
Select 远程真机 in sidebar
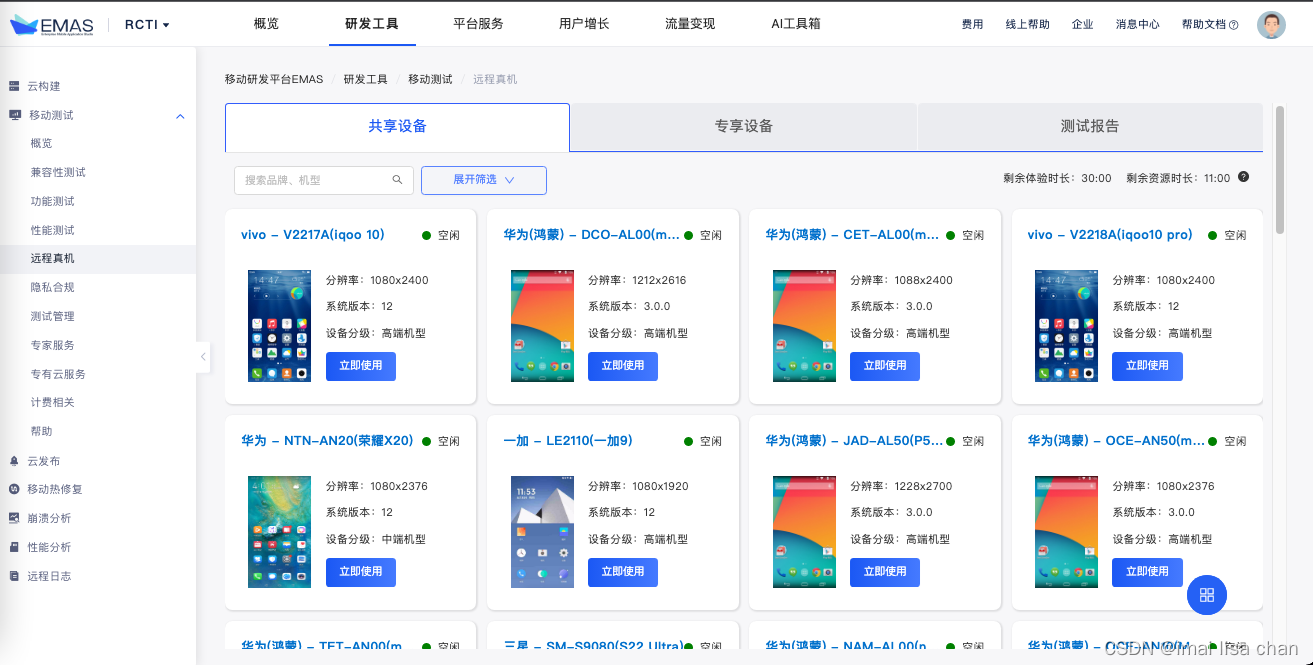[52, 258]
